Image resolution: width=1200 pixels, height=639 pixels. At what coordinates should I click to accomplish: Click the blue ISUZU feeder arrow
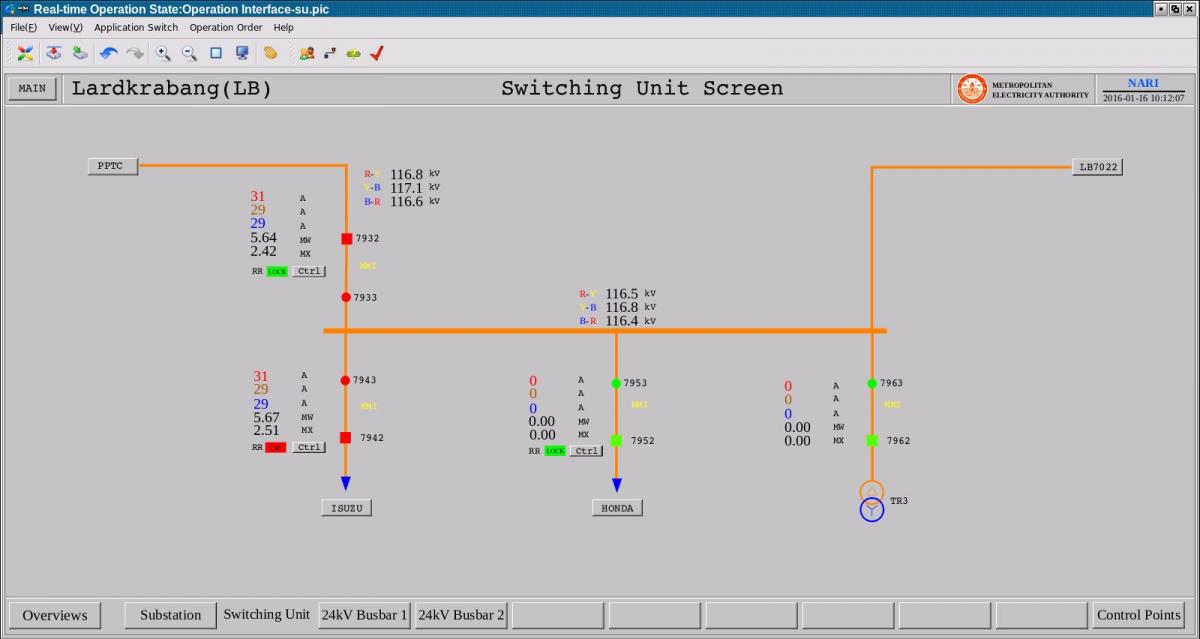click(x=345, y=484)
